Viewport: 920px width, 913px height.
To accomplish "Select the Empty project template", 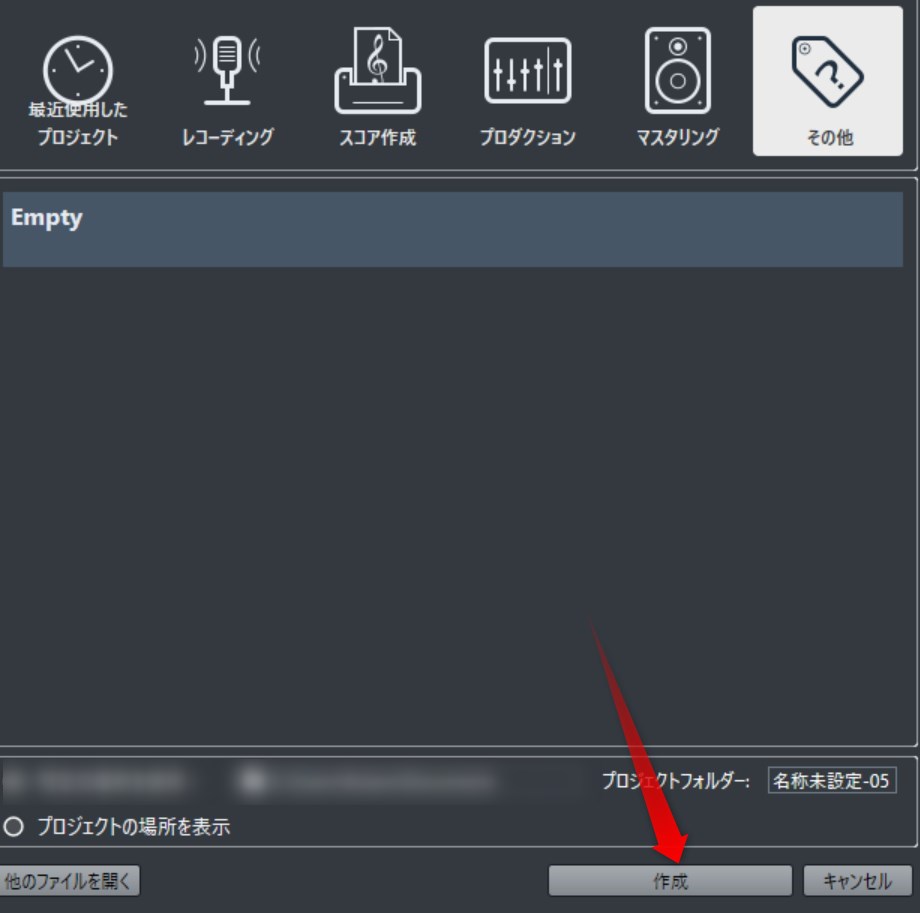I will [x=452, y=229].
